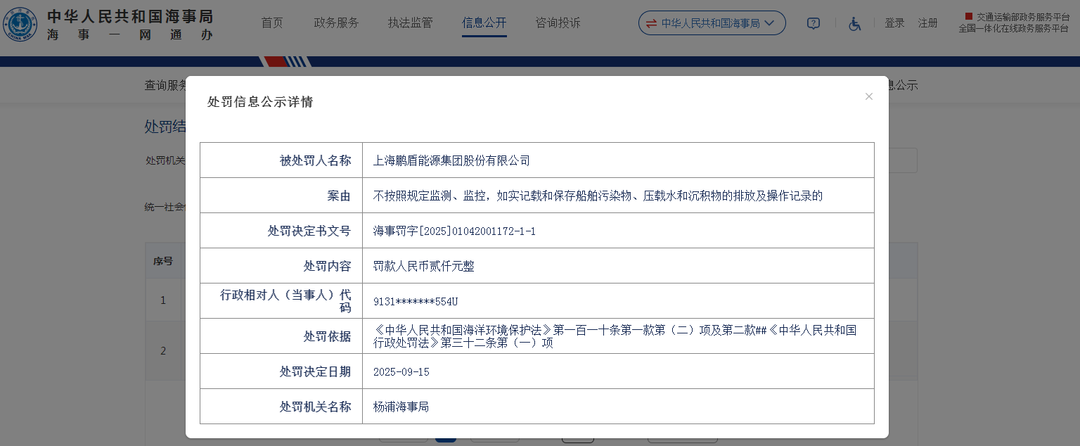
Task: Open the help question mark icon
Action: (813, 23)
